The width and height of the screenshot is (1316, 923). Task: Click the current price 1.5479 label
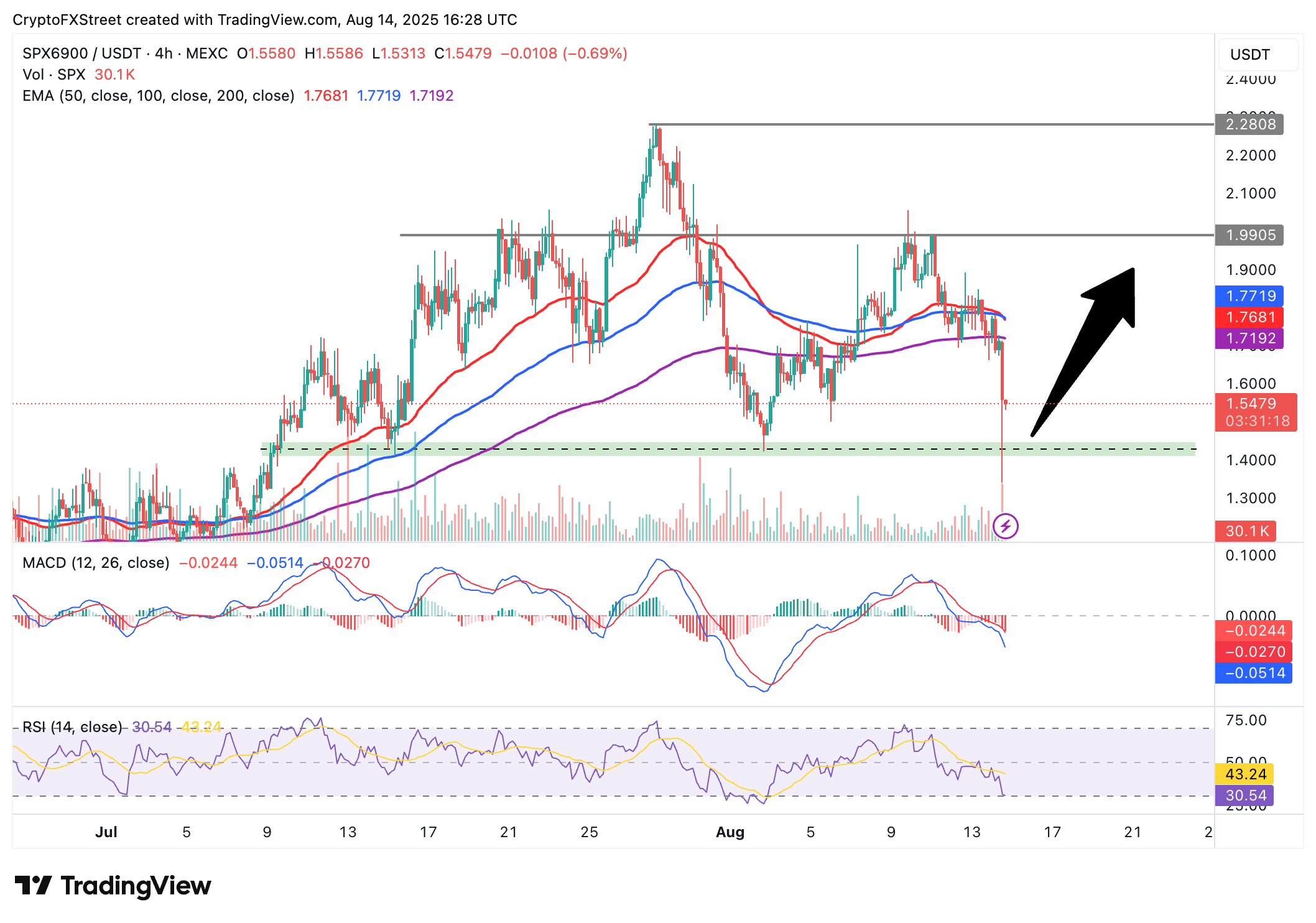pos(1255,404)
